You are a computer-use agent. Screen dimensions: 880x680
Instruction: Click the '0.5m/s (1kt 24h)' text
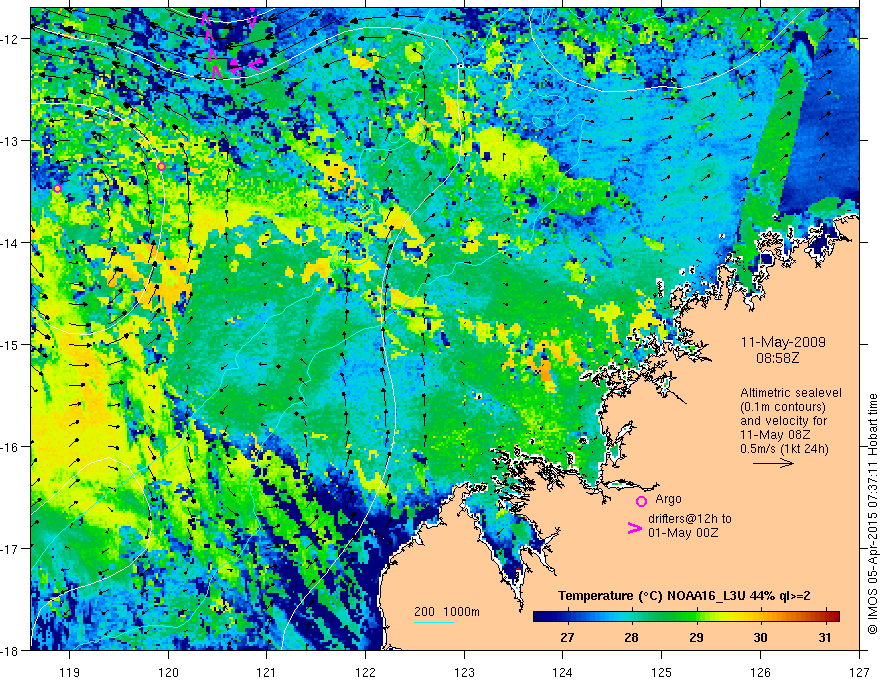(784, 449)
